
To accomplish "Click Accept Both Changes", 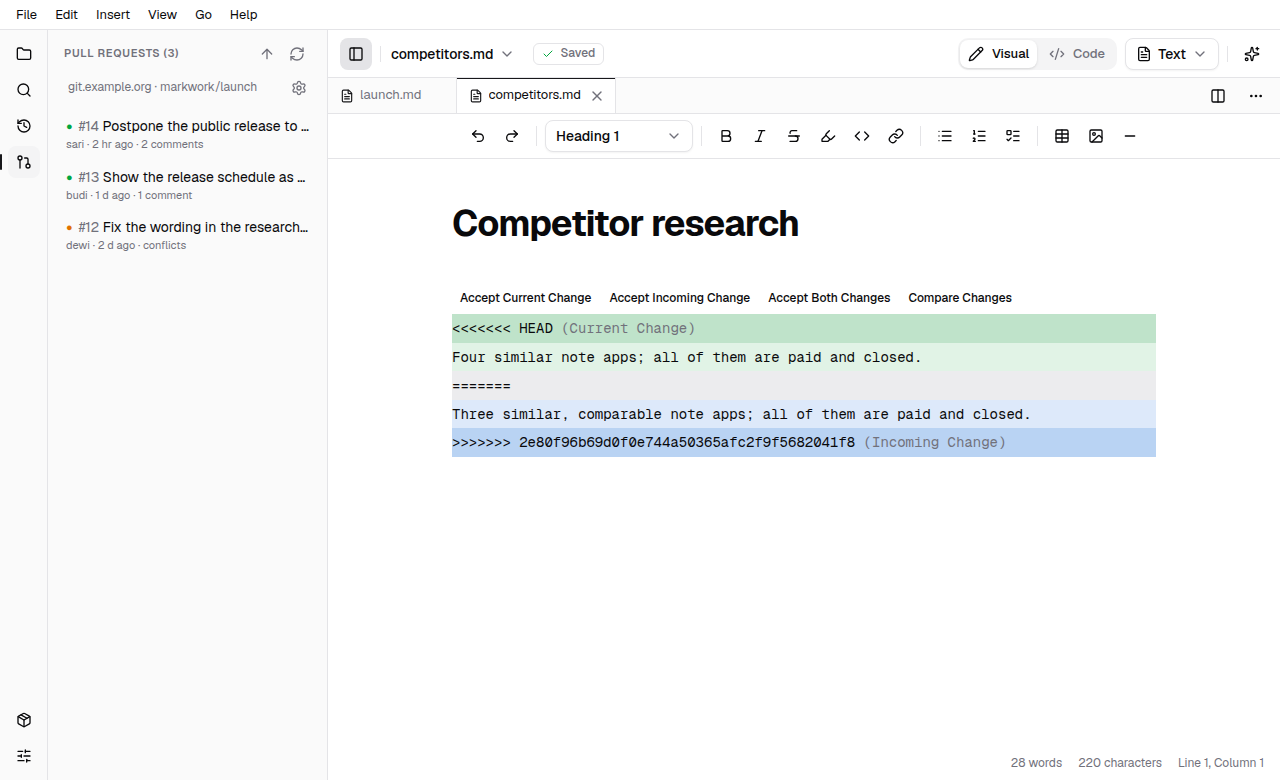I will point(829,298).
